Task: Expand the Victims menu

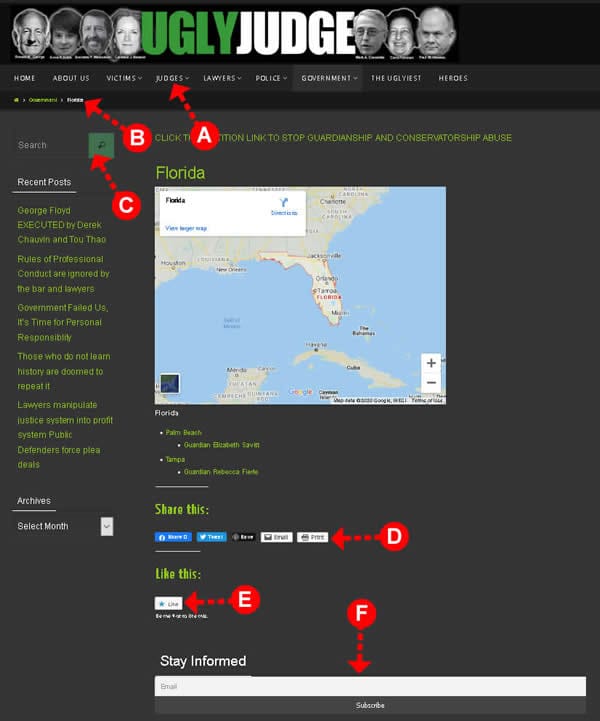Action: pyautogui.click(x=125, y=78)
